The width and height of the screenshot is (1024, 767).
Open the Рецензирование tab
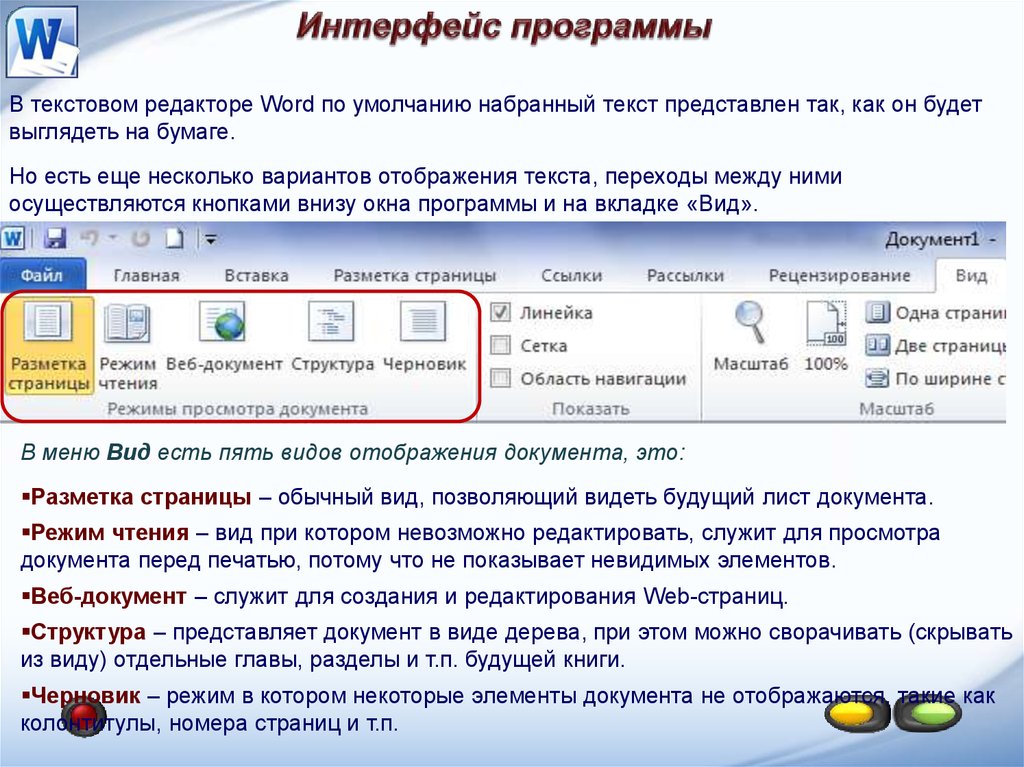(839, 276)
